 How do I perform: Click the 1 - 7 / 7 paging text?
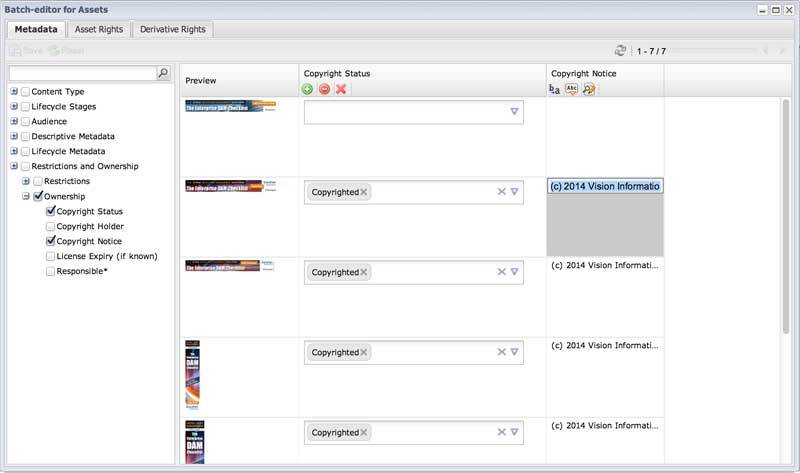click(651, 51)
